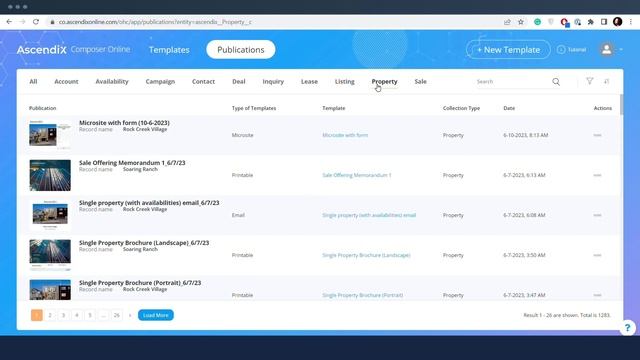Filter publications by Lease
The image size is (640, 360).
coord(309,82)
